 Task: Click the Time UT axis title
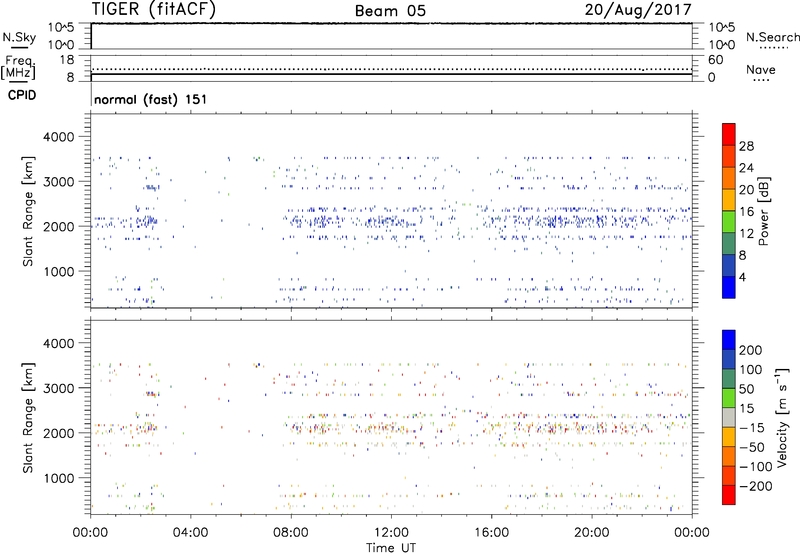391,548
